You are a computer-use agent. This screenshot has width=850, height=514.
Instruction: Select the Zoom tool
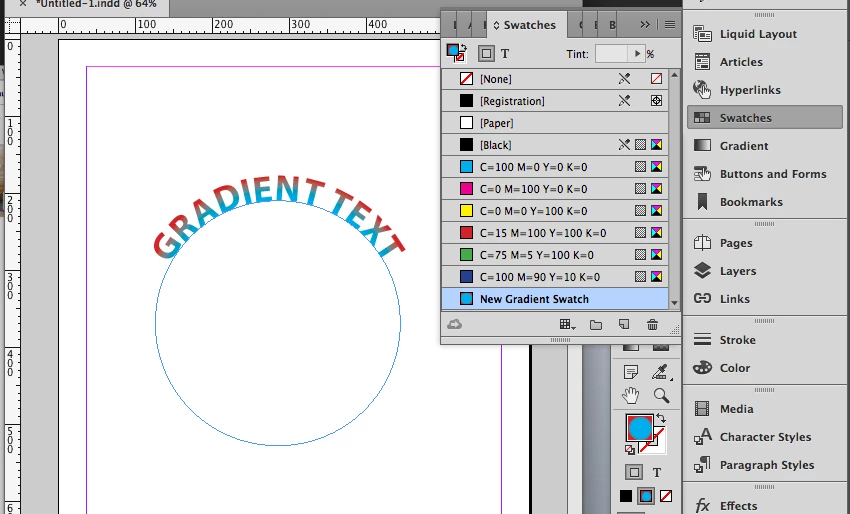(661, 396)
